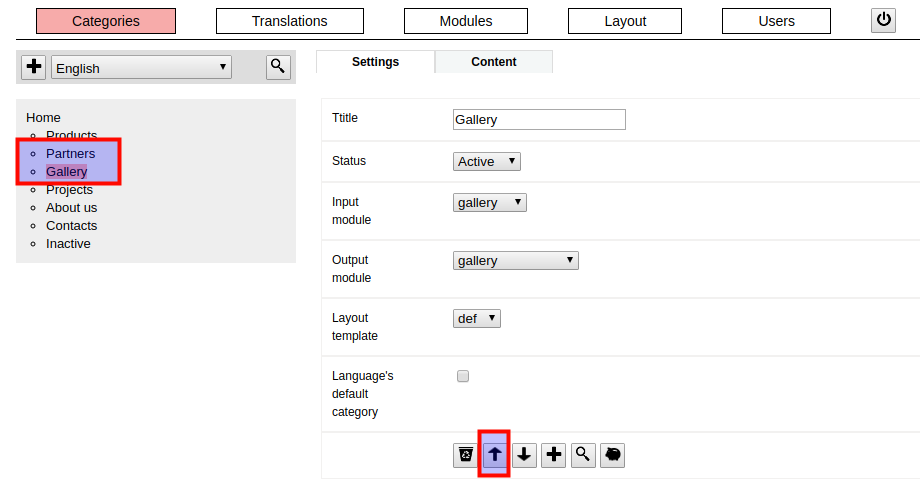Open the English language dropdown
The image size is (920, 484).
click(x=141, y=67)
